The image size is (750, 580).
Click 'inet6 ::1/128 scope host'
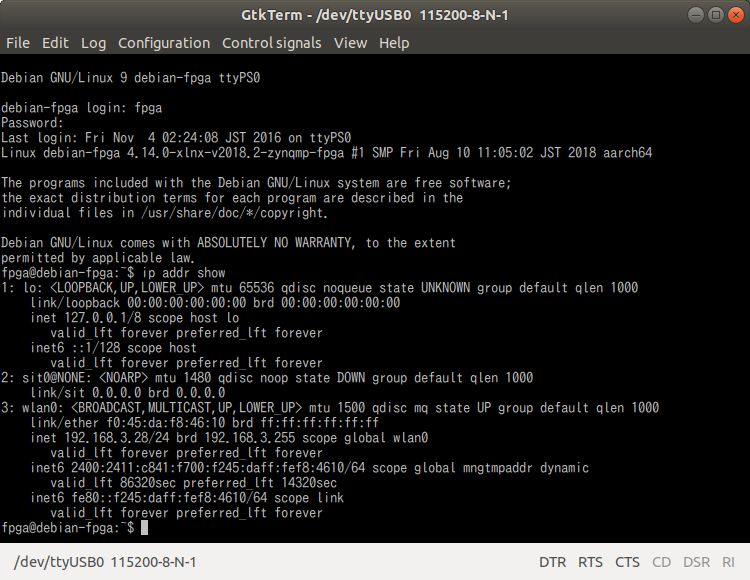coord(113,348)
